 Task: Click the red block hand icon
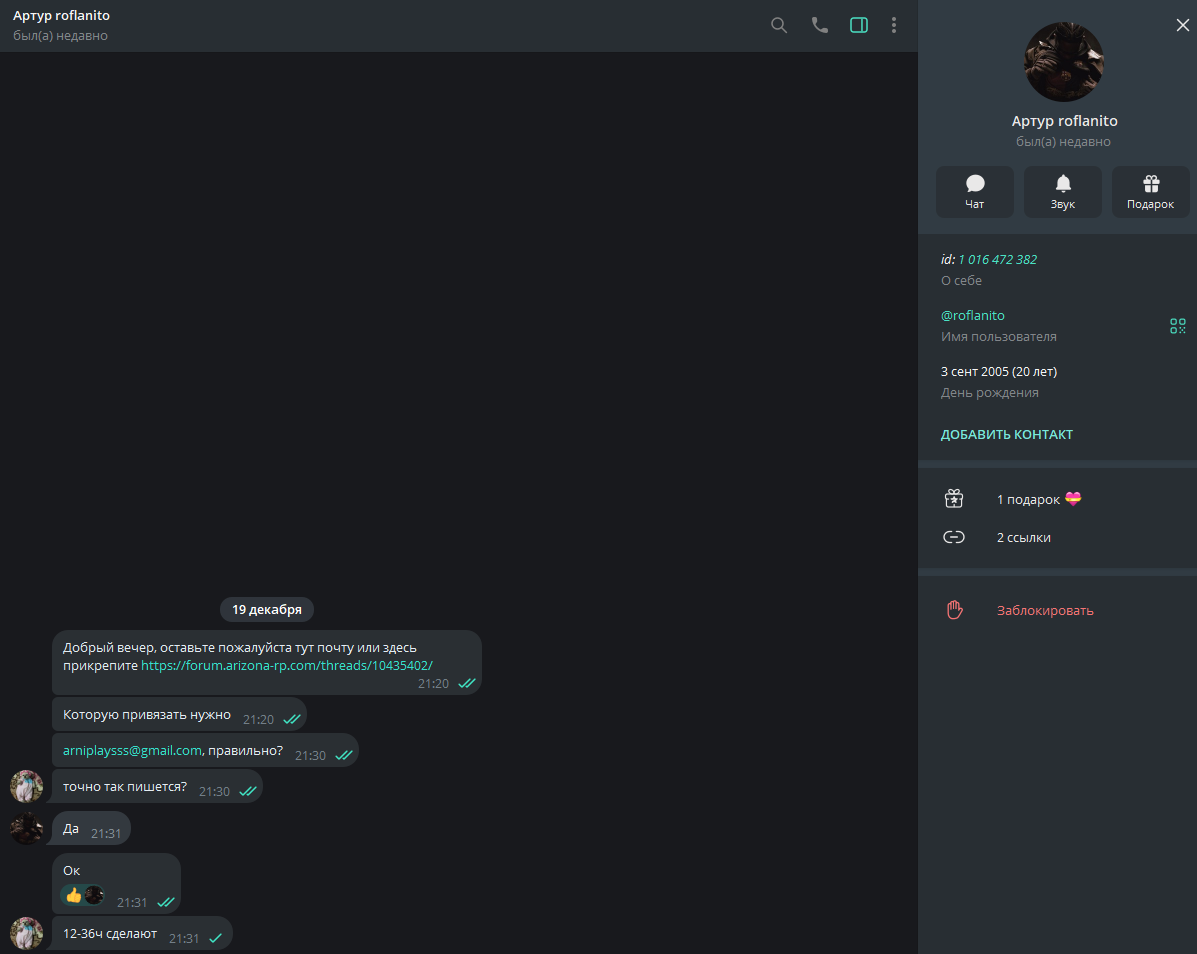(954, 610)
